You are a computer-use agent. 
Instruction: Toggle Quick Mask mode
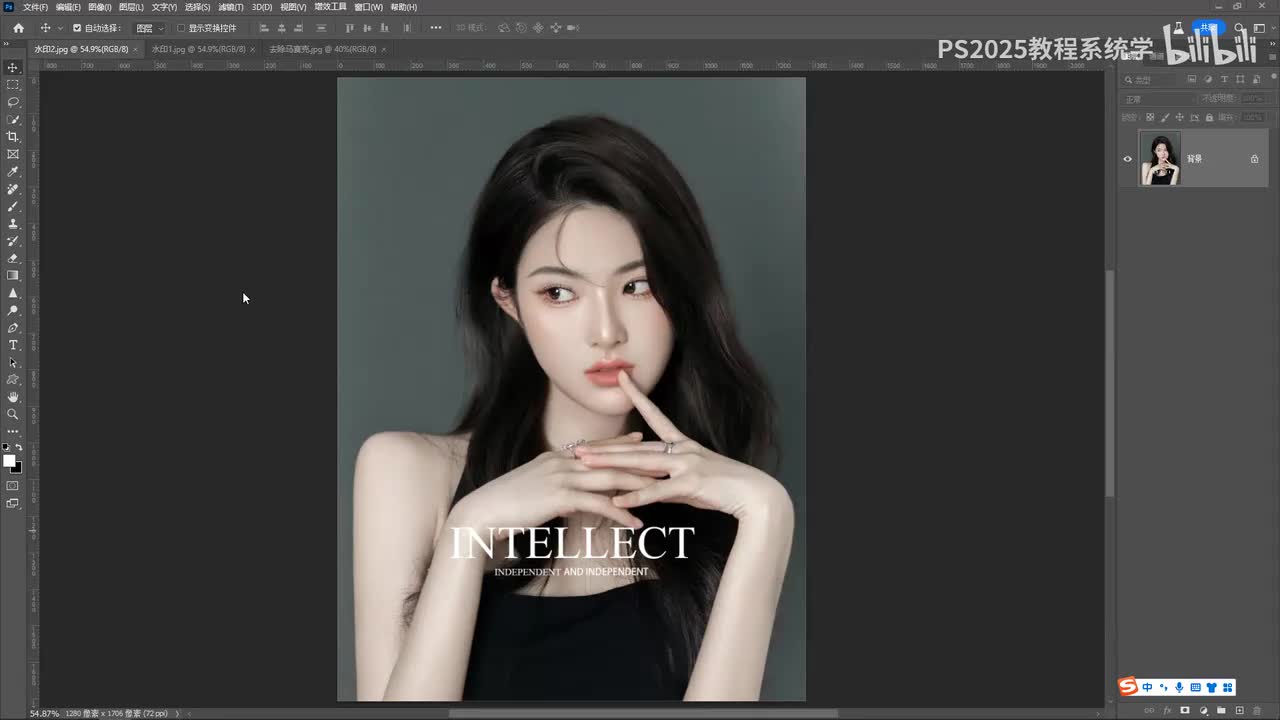pyautogui.click(x=13, y=486)
